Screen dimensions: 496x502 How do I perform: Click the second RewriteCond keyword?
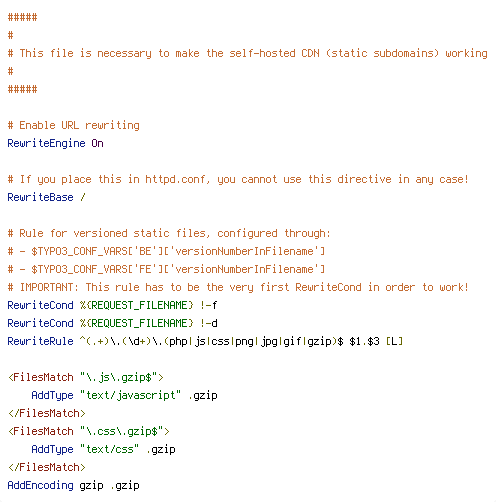pyautogui.click(x=40, y=323)
